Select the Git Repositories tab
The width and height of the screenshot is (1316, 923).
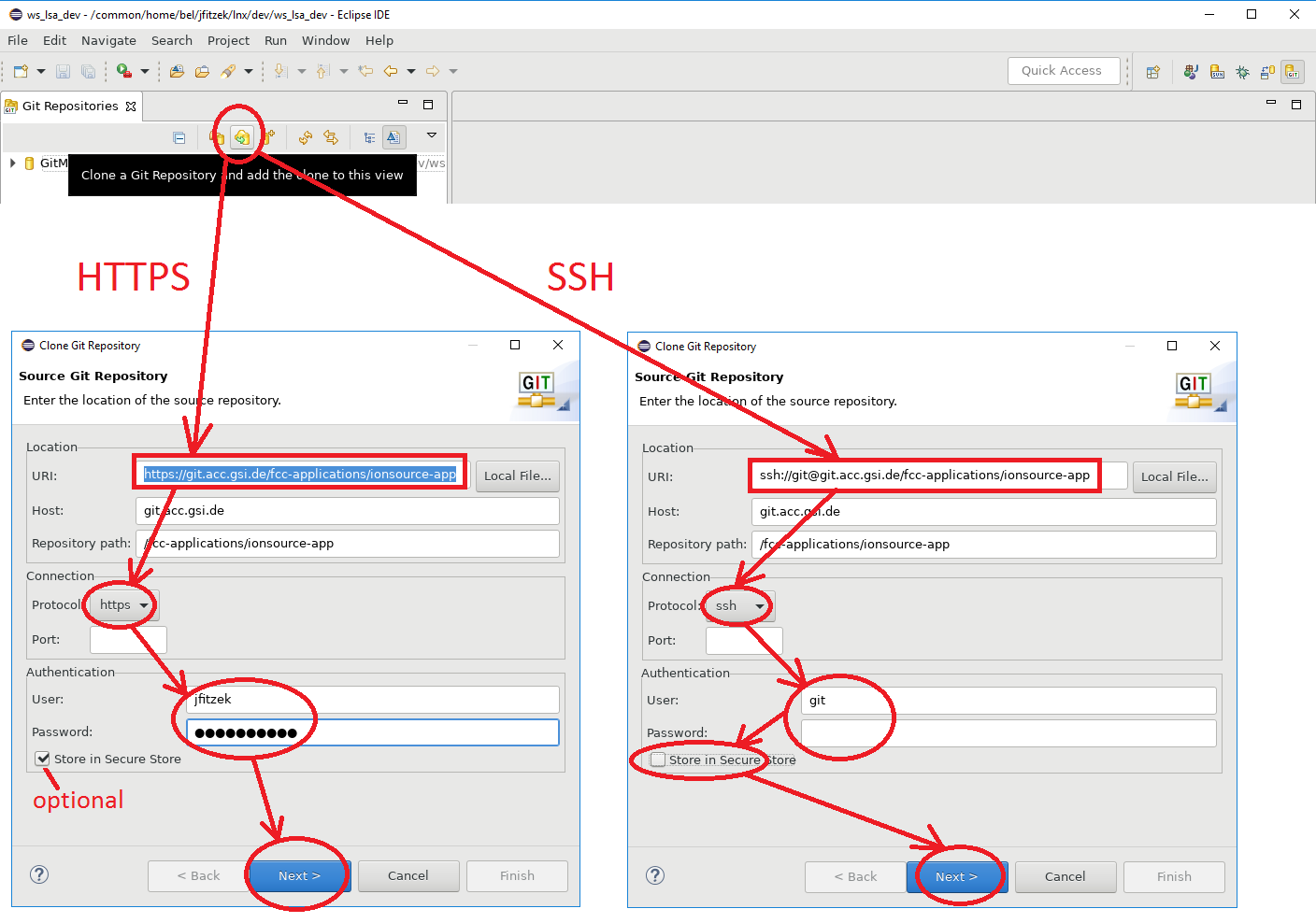(70, 106)
